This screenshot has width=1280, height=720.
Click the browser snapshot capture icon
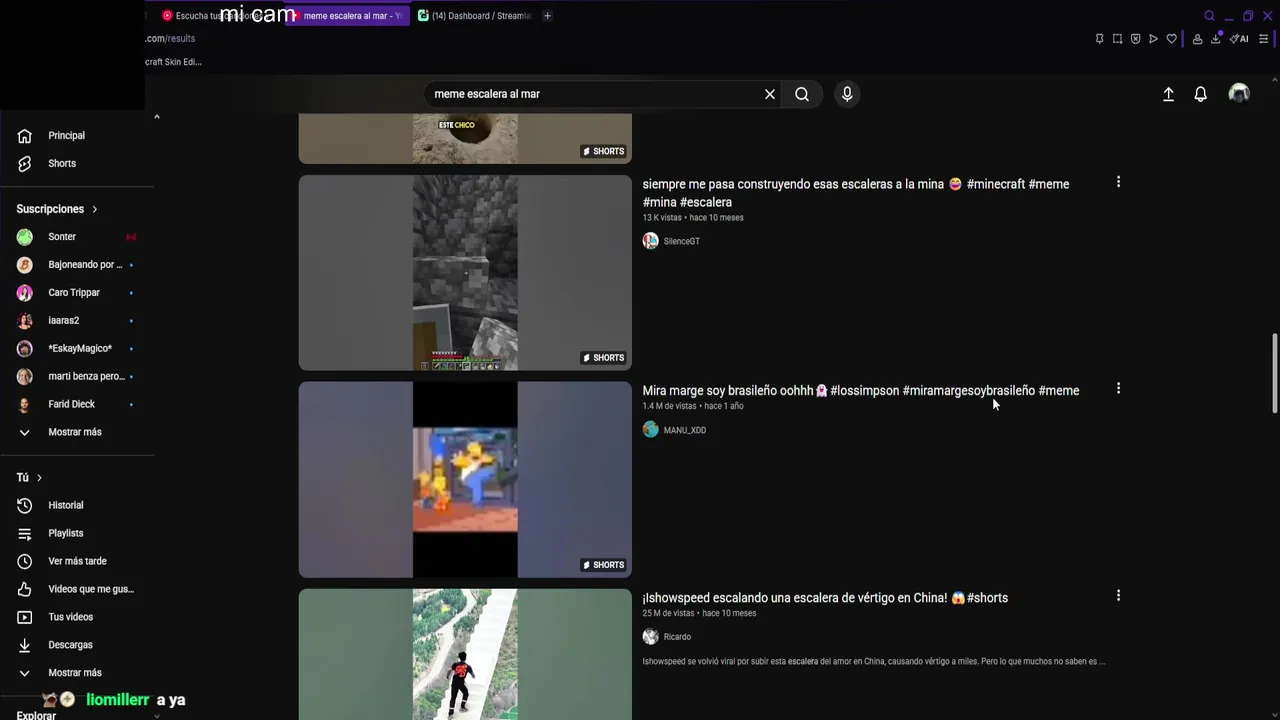(1117, 39)
